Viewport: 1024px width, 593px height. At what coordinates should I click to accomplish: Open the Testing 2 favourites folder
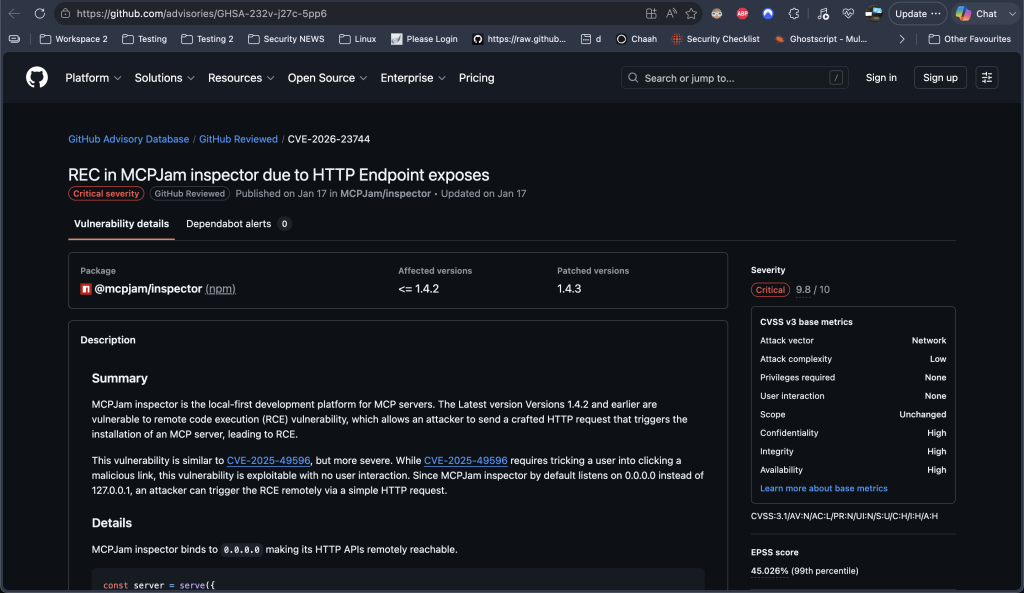tap(207, 39)
